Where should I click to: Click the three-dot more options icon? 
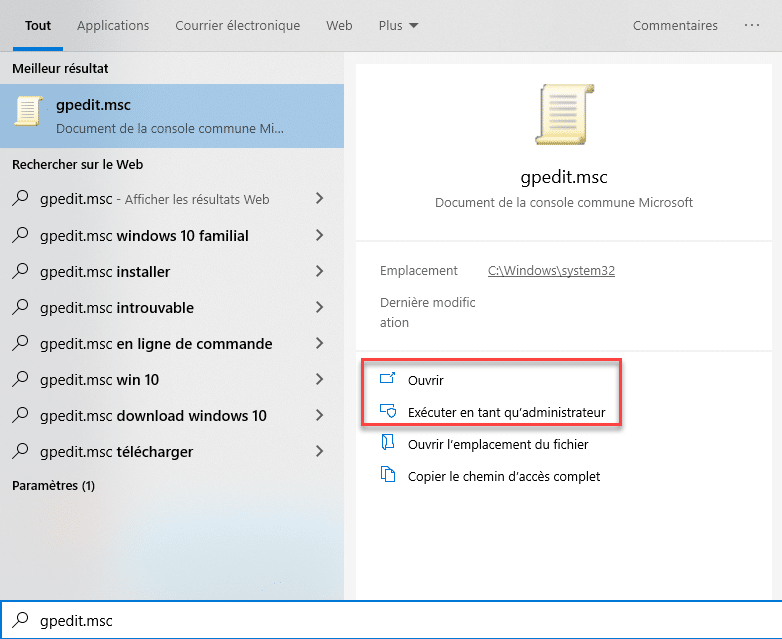(x=752, y=26)
